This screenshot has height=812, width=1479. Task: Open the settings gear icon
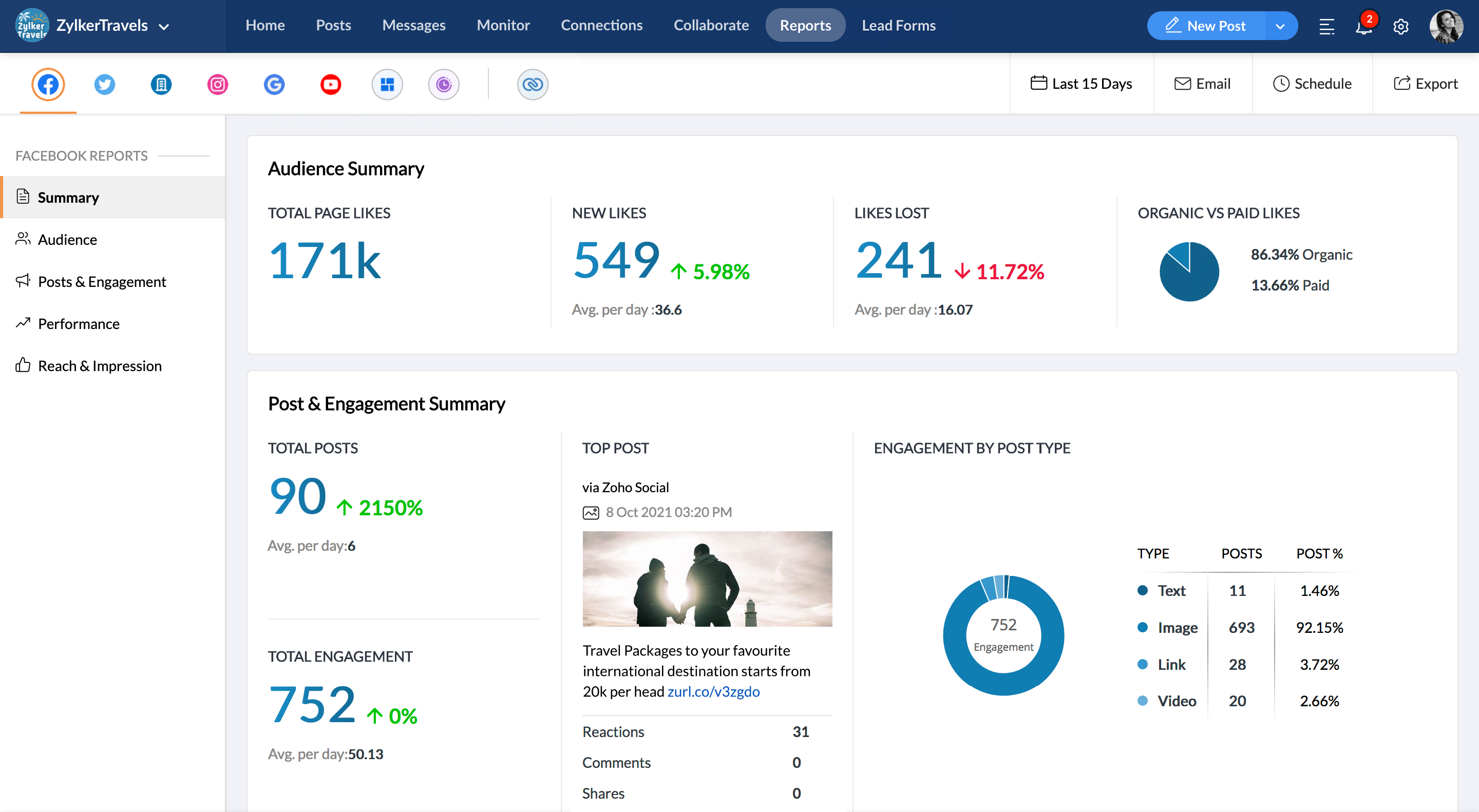(1401, 26)
